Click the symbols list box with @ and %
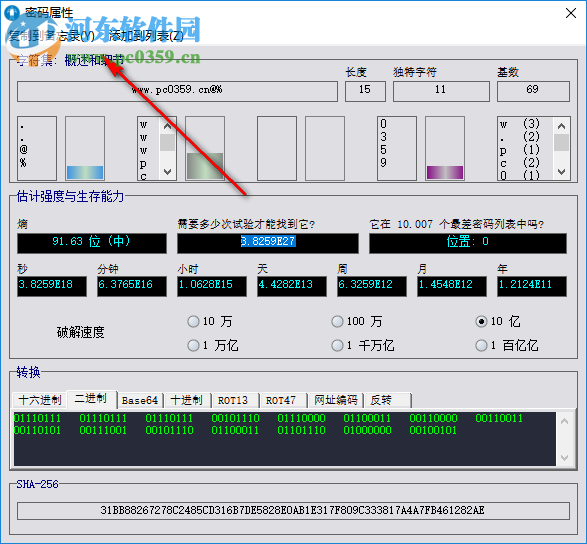The height and width of the screenshot is (544, 587). coord(37,148)
